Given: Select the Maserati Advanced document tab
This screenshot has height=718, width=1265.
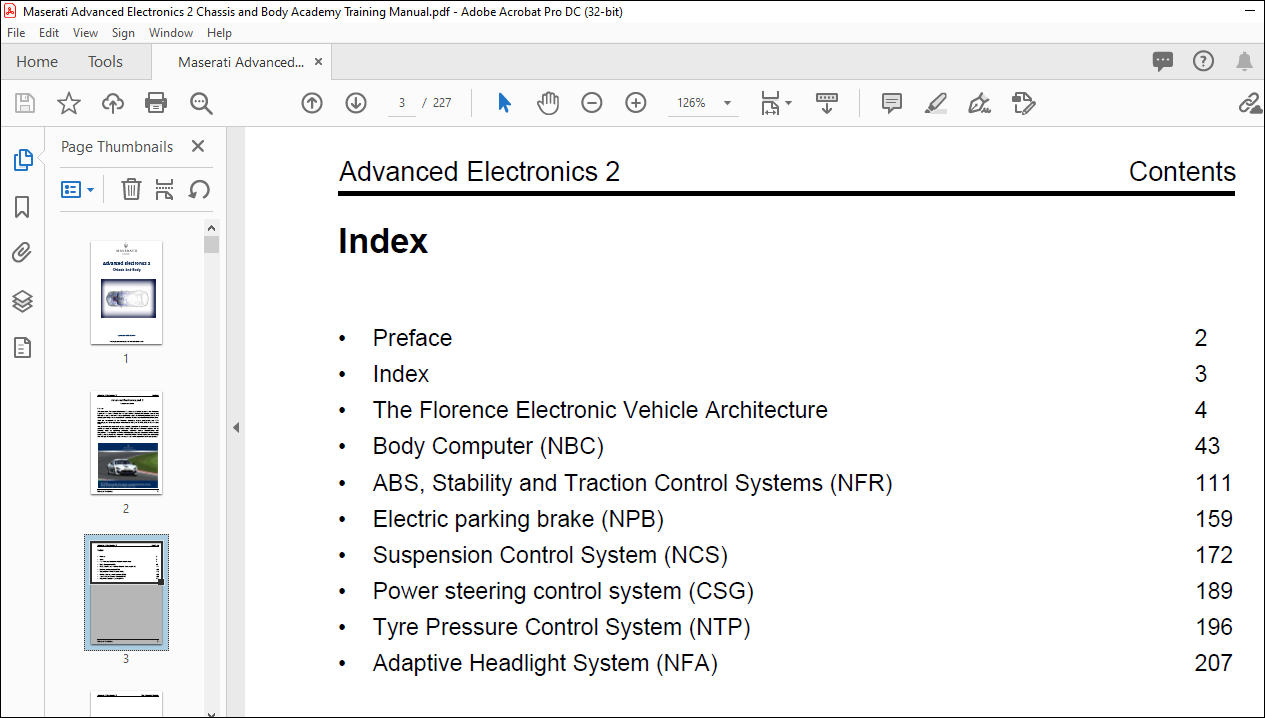Looking at the screenshot, I should coord(241,62).
